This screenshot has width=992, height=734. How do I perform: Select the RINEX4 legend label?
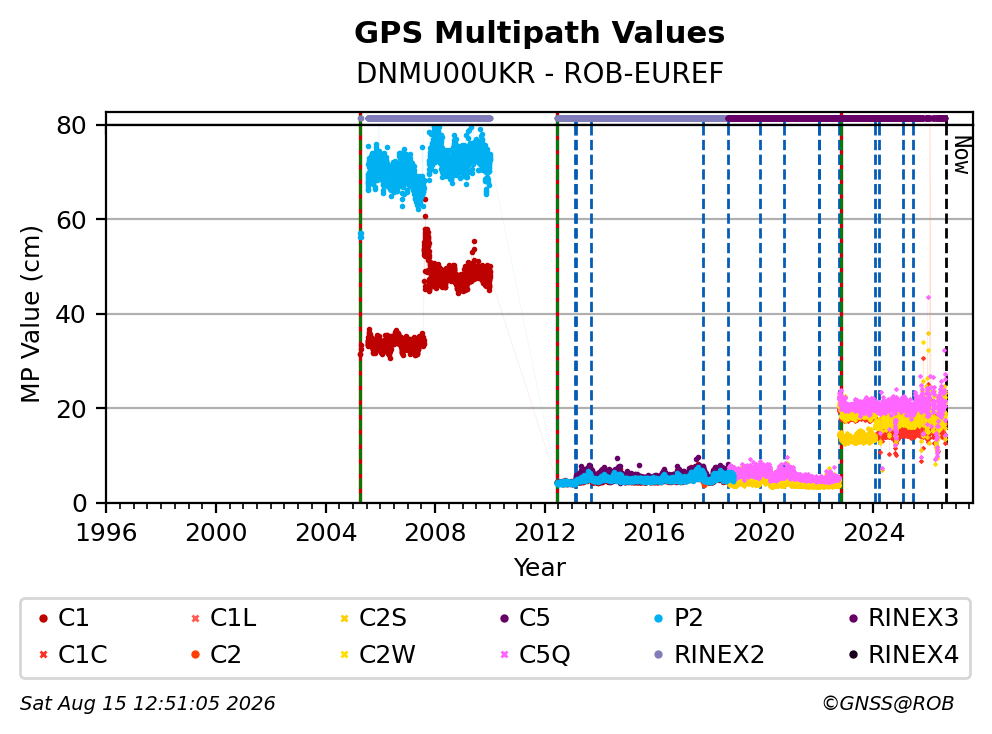point(914,654)
